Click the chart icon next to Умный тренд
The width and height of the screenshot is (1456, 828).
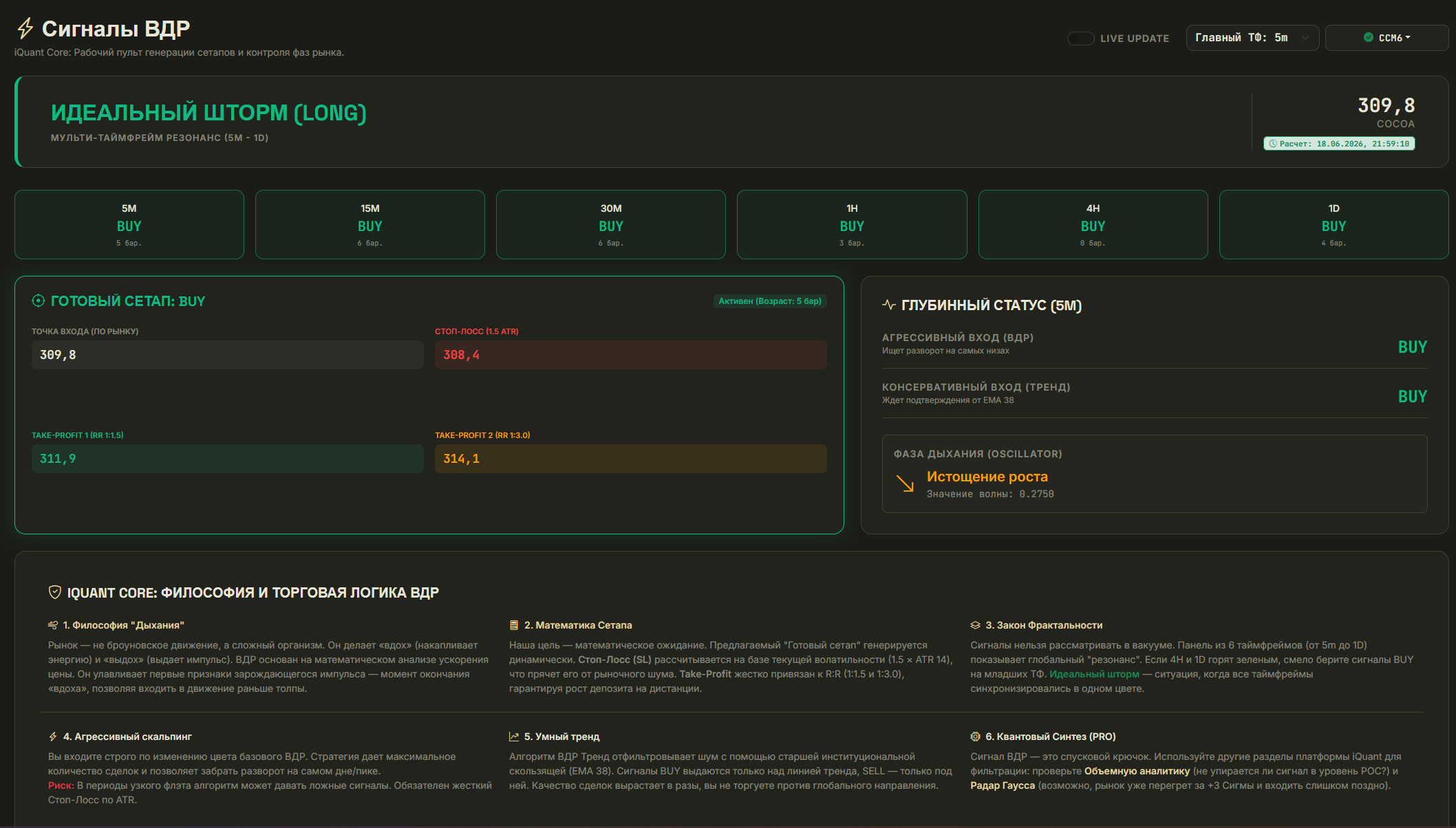pyautogui.click(x=513, y=737)
